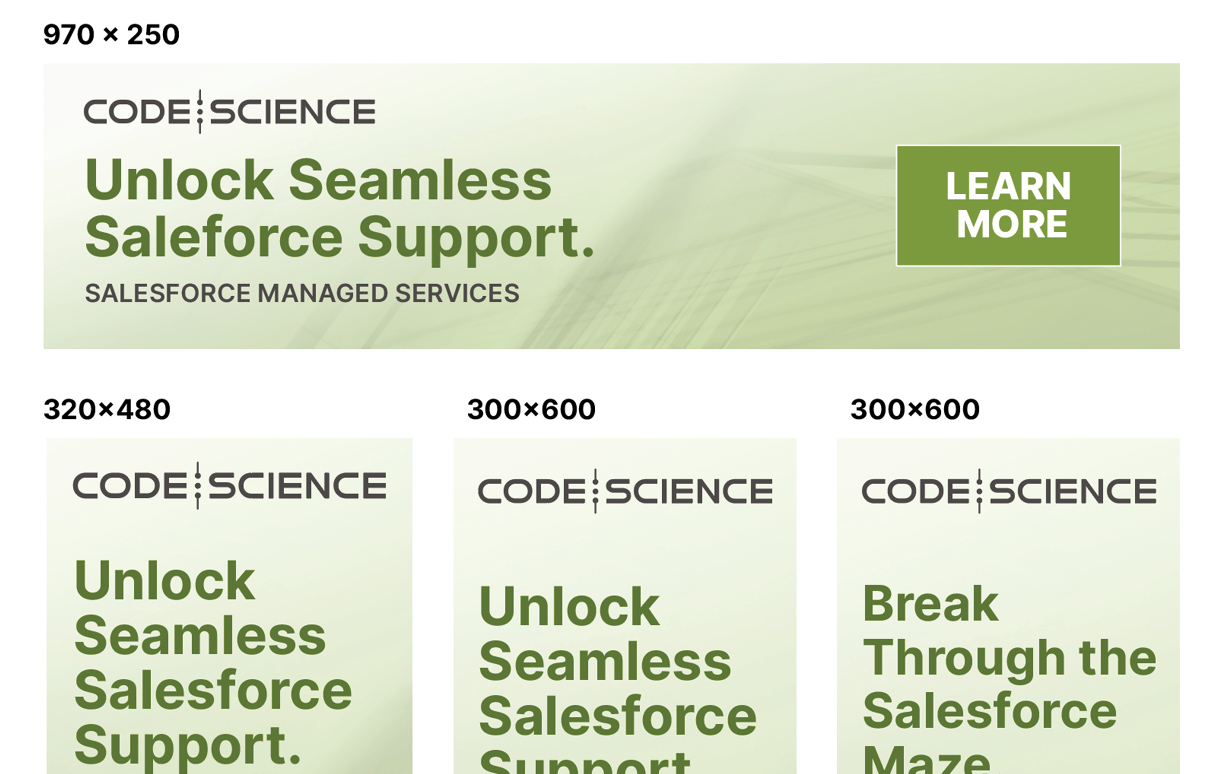Click the headline in the 320×480 ad
Image resolution: width=1224 pixels, height=774 pixels.
pos(213,662)
